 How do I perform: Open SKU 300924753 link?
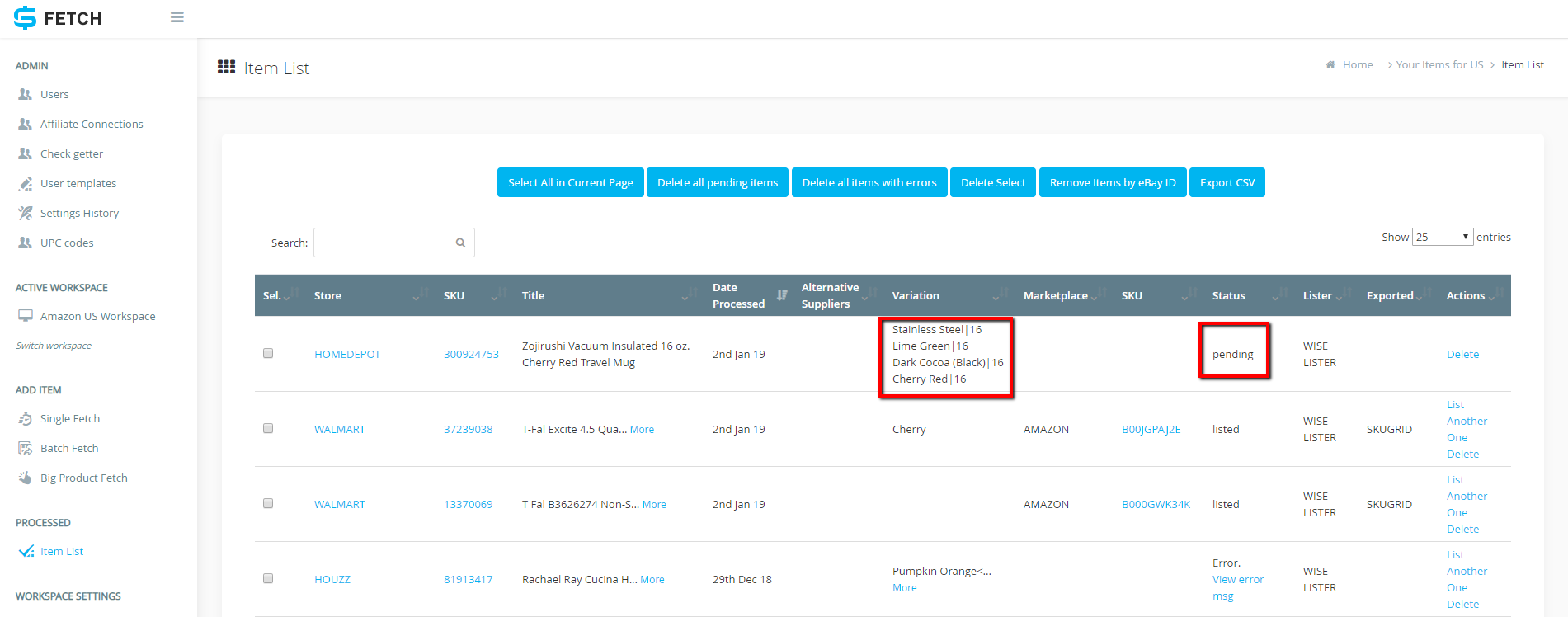[x=471, y=354]
